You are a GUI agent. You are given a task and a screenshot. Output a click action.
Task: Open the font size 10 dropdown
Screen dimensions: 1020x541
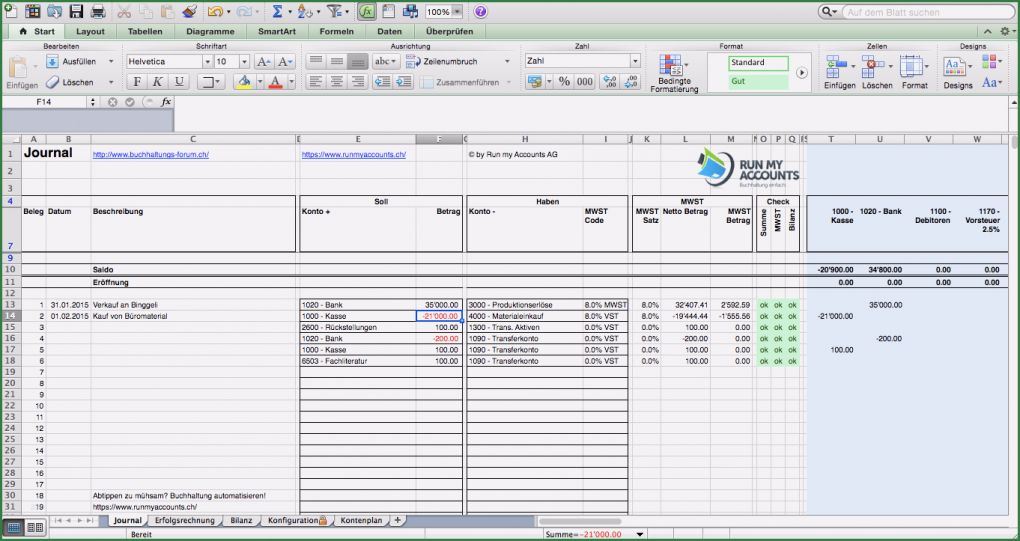click(245, 62)
